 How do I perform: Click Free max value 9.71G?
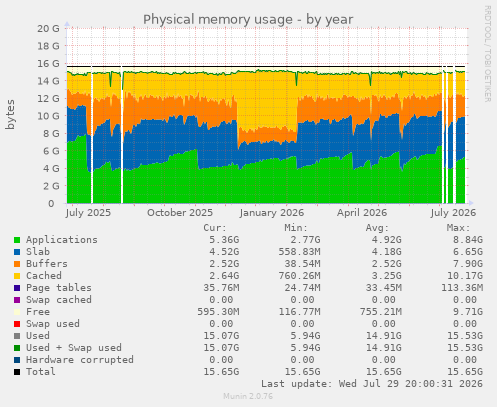point(468,312)
